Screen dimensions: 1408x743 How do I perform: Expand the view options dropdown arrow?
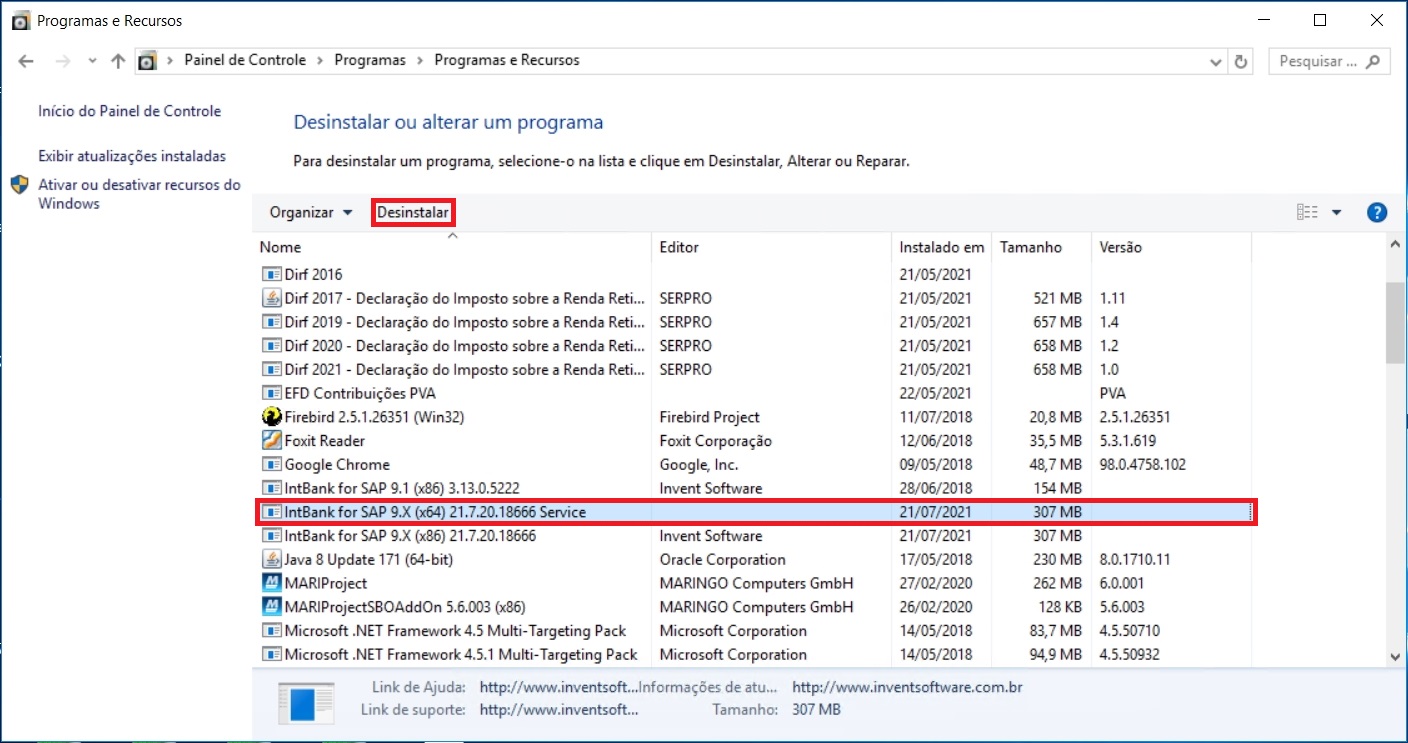(1337, 212)
